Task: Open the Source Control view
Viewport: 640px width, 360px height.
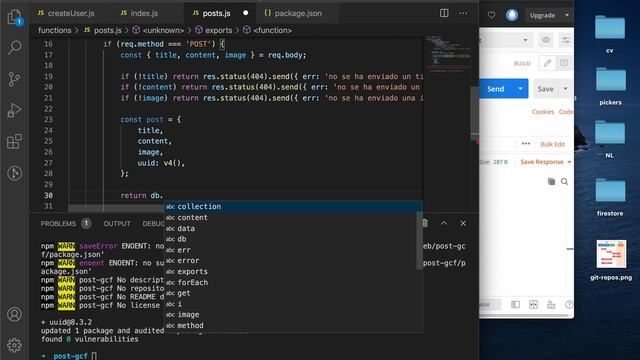Action: (x=14, y=79)
